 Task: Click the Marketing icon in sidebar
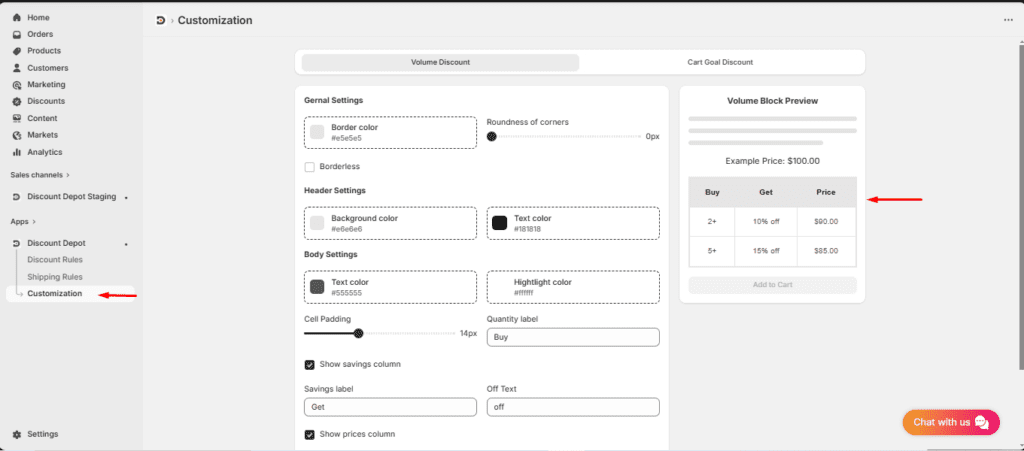point(17,85)
